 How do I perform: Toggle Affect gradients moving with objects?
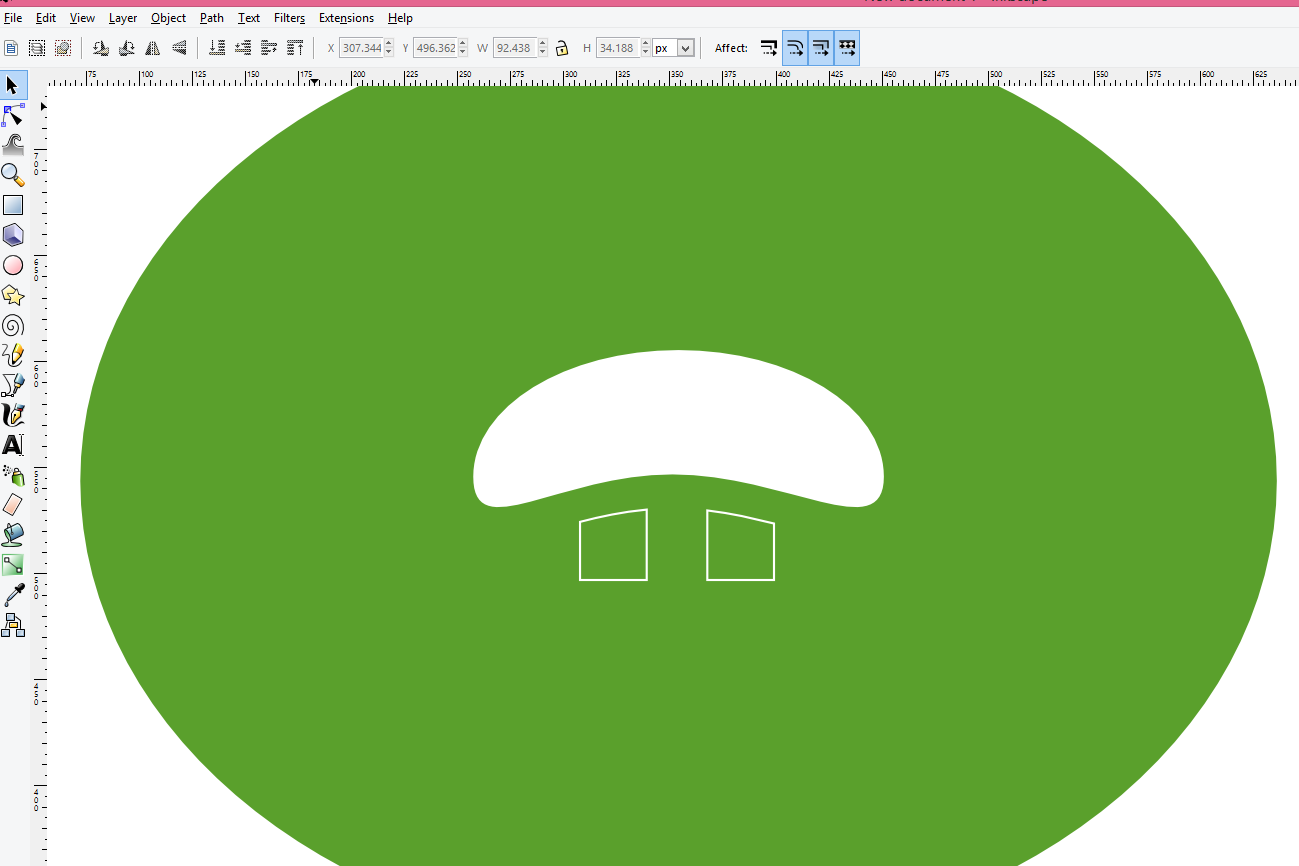pos(821,48)
